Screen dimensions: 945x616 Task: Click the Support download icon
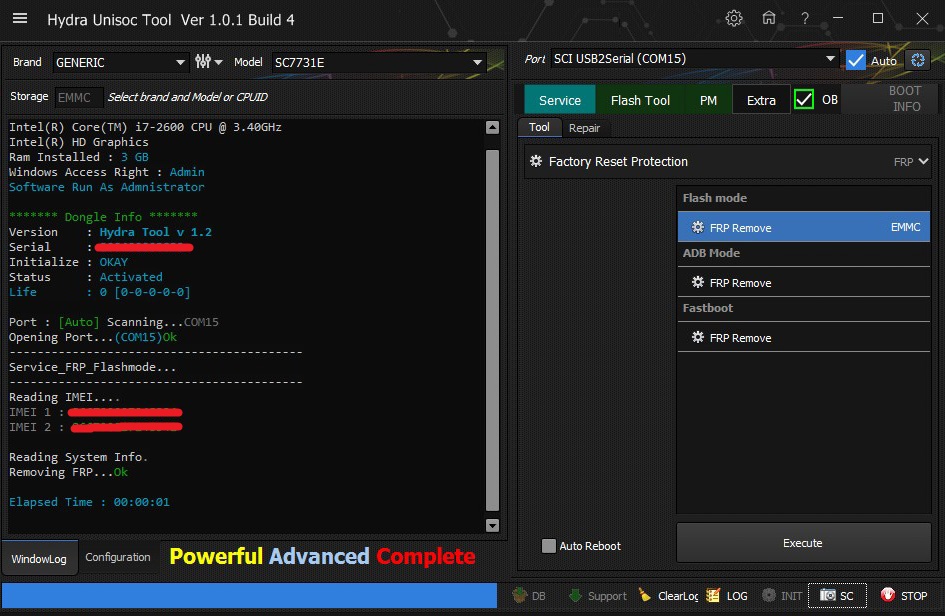pos(576,596)
